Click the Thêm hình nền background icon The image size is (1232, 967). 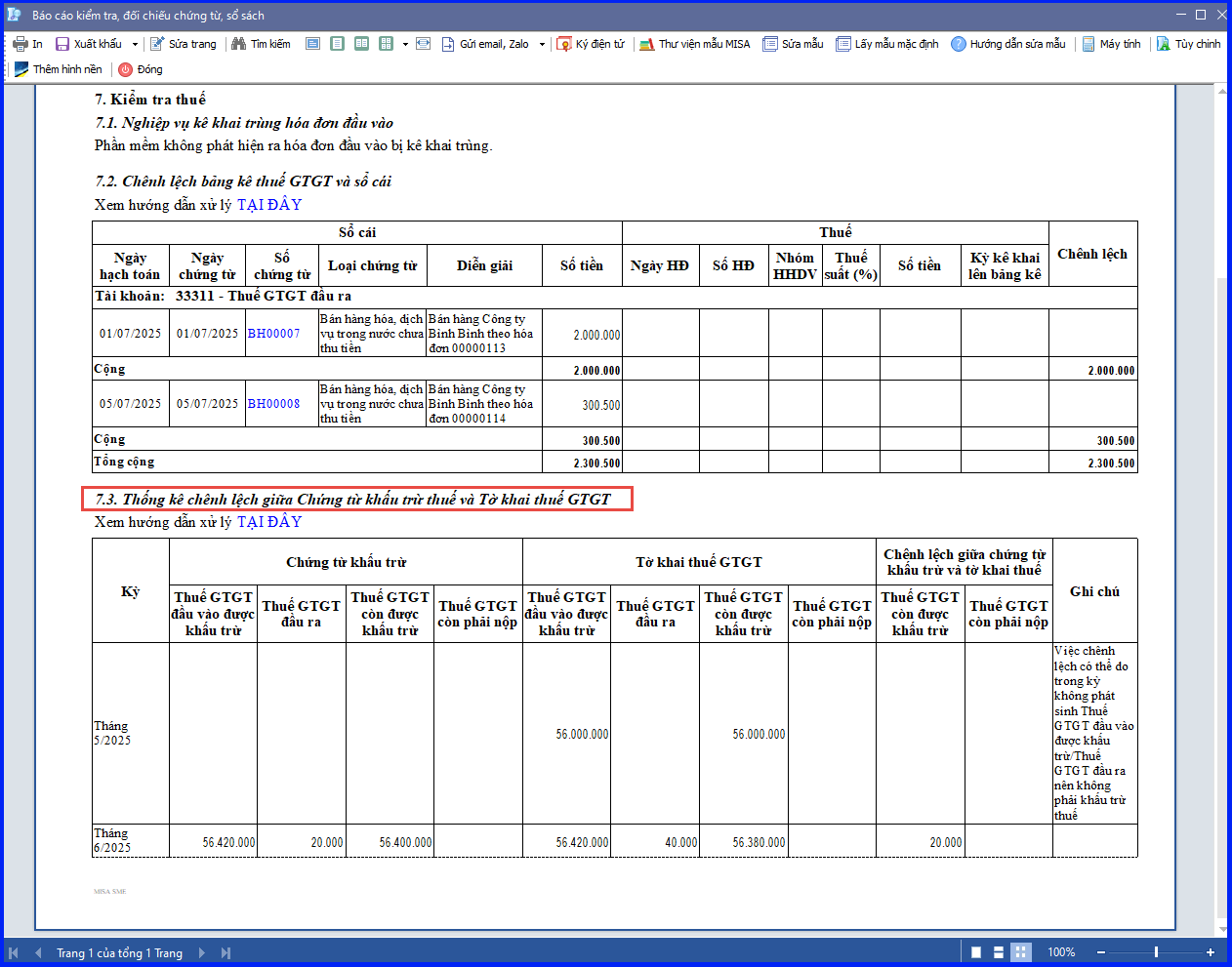click(x=21, y=69)
